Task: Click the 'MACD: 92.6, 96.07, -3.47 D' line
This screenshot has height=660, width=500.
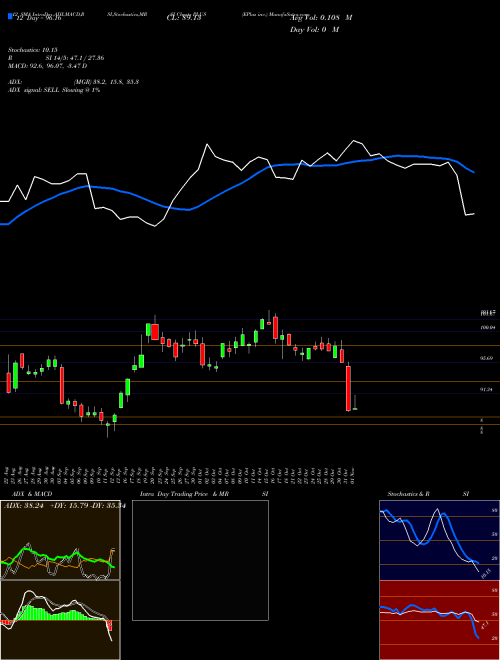Action: tap(48, 66)
